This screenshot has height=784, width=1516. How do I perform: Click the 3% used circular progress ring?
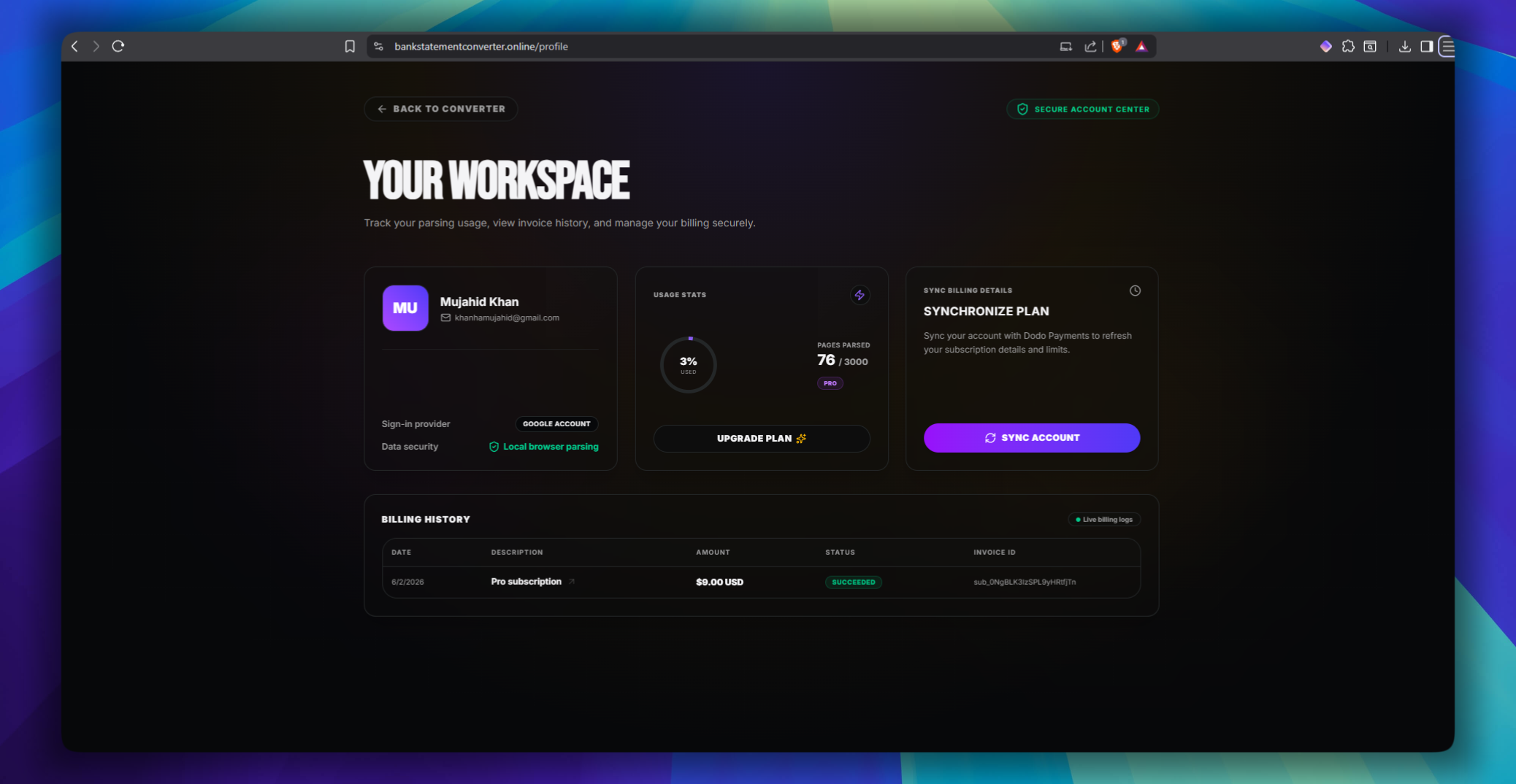tap(689, 364)
